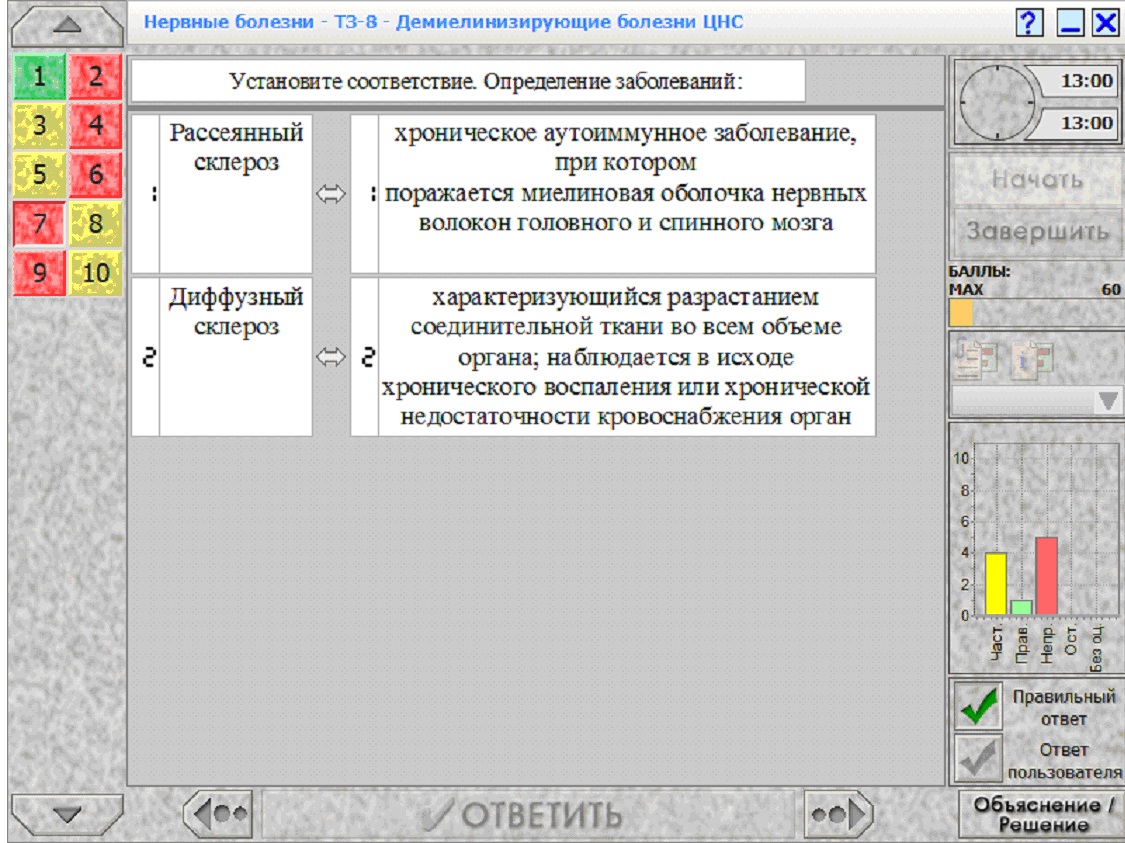Open the help question mark icon

(x=1030, y=23)
